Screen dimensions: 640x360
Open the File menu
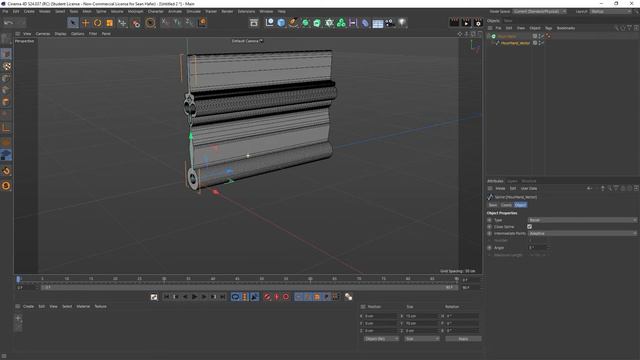point(5,11)
